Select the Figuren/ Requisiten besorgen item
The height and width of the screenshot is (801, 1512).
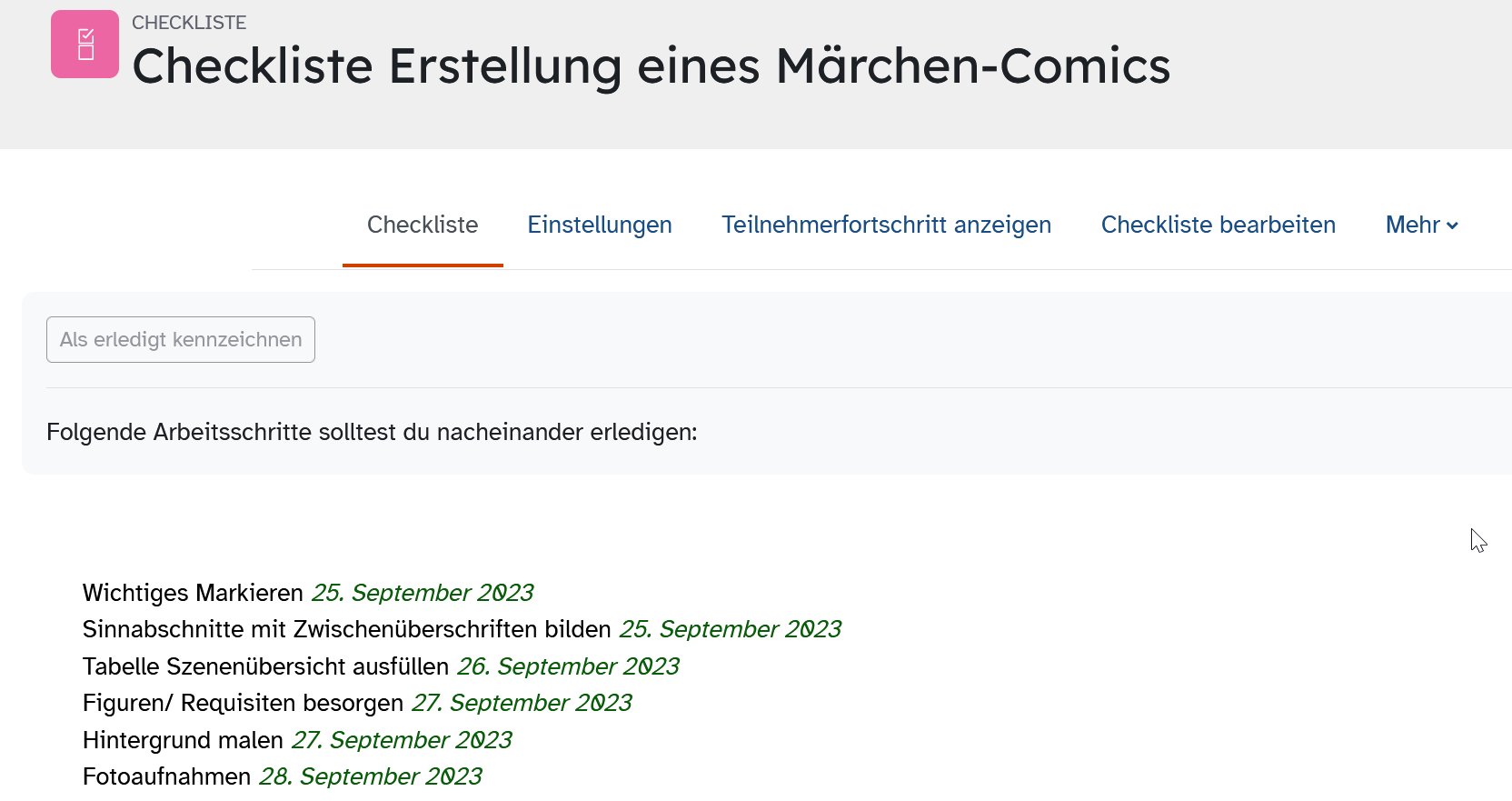(x=243, y=703)
